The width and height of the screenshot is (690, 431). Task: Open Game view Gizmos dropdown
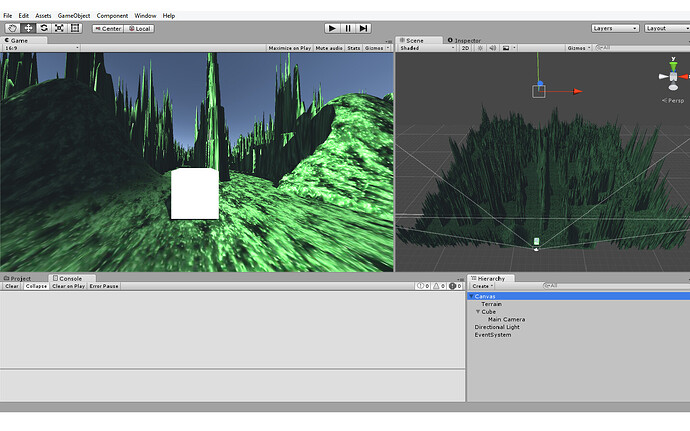[x=377, y=48]
